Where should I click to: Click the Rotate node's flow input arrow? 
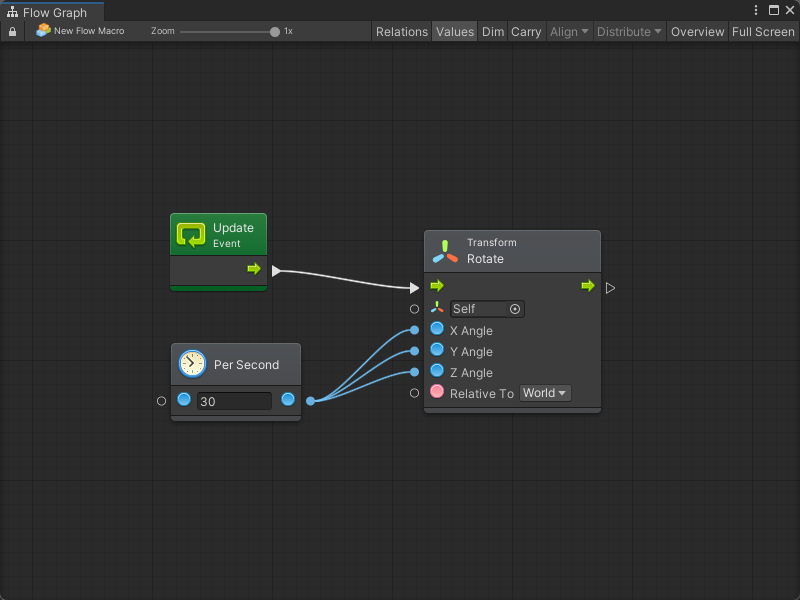tap(437, 287)
